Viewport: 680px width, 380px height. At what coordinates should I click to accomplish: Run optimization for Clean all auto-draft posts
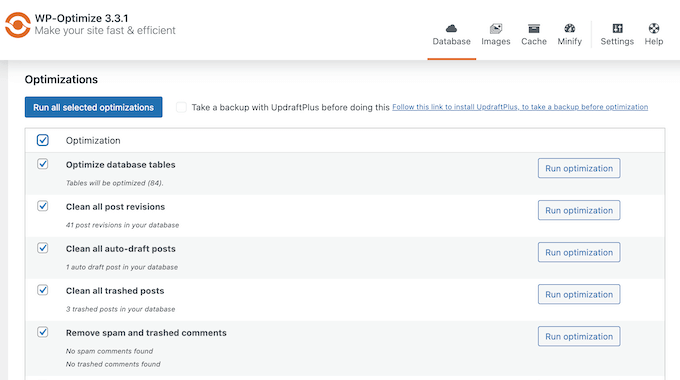[x=579, y=252]
